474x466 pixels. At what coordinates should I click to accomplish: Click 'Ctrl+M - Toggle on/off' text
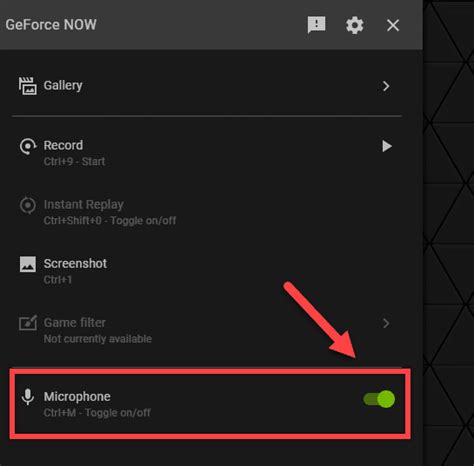pos(97,413)
